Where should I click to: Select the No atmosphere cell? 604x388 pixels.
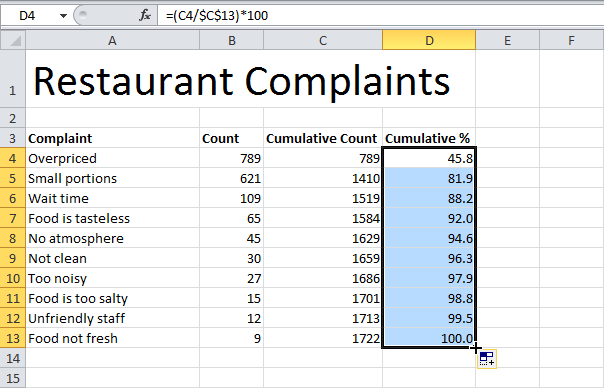click(x=112, y=239)
